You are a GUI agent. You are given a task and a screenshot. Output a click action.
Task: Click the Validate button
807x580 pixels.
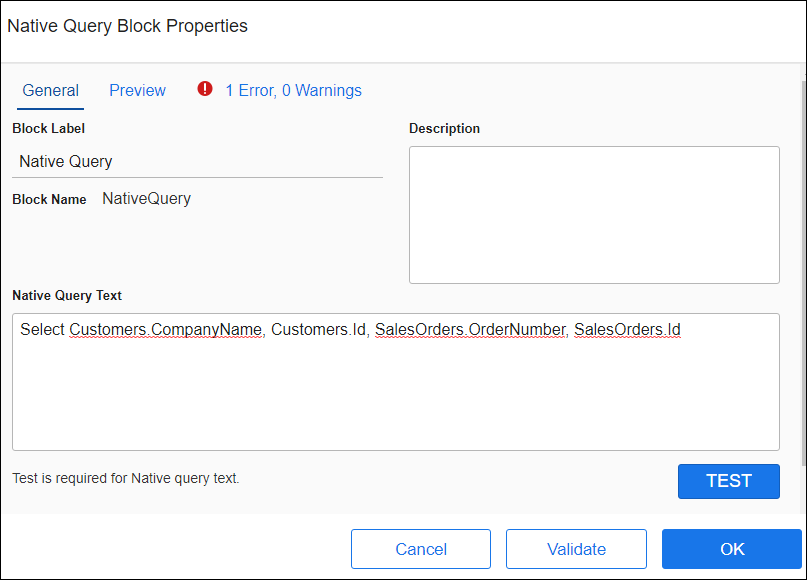pyautogui.click(x=576, y=548)
